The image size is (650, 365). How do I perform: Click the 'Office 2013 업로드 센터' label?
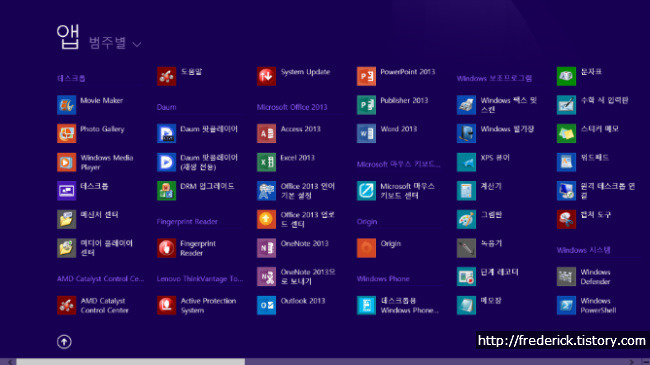307,219
